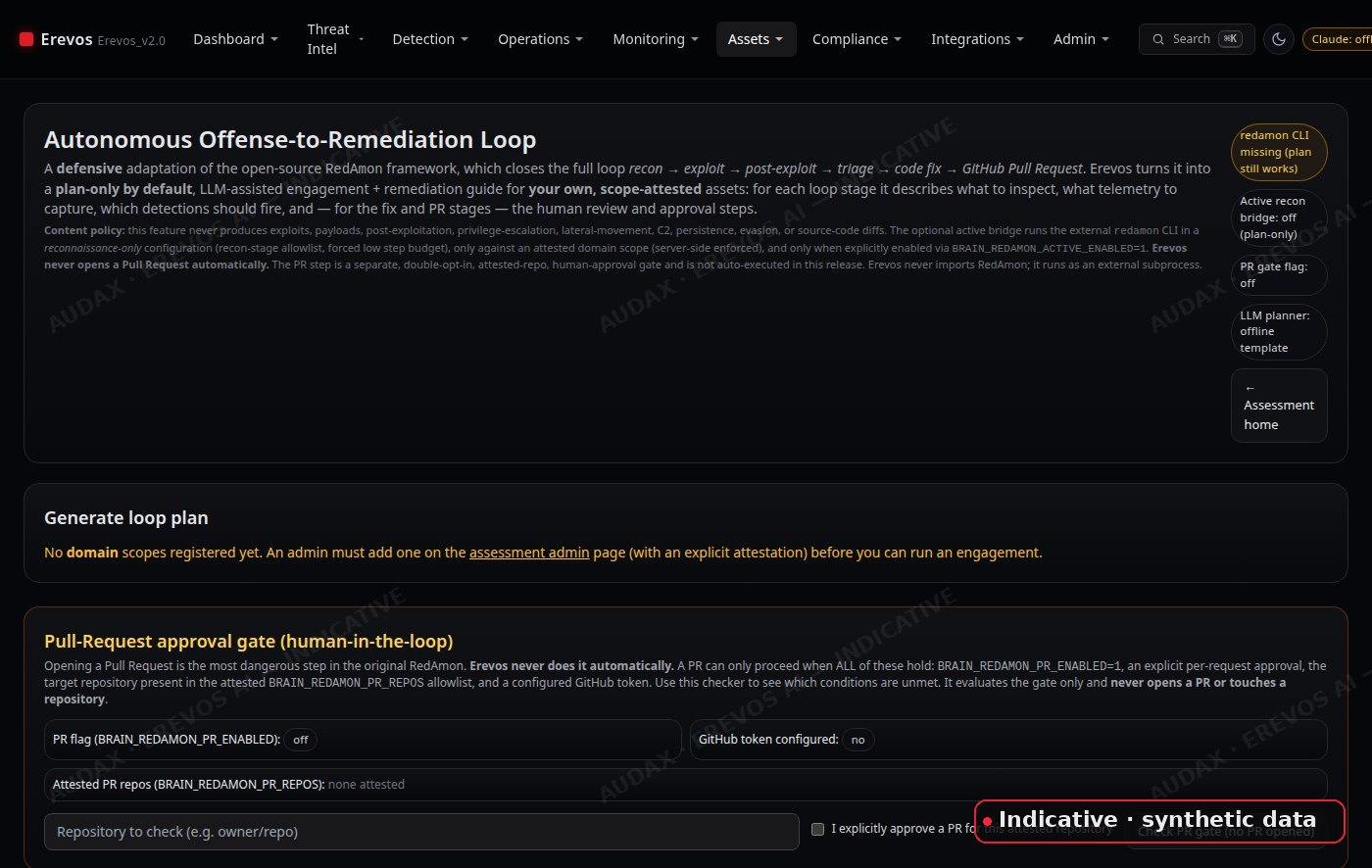The width and height of the screenshot is (1372, 868).
Task: Click the GitHub token configured: no row
Action: pyautogui.click(x=1008, y=740)
